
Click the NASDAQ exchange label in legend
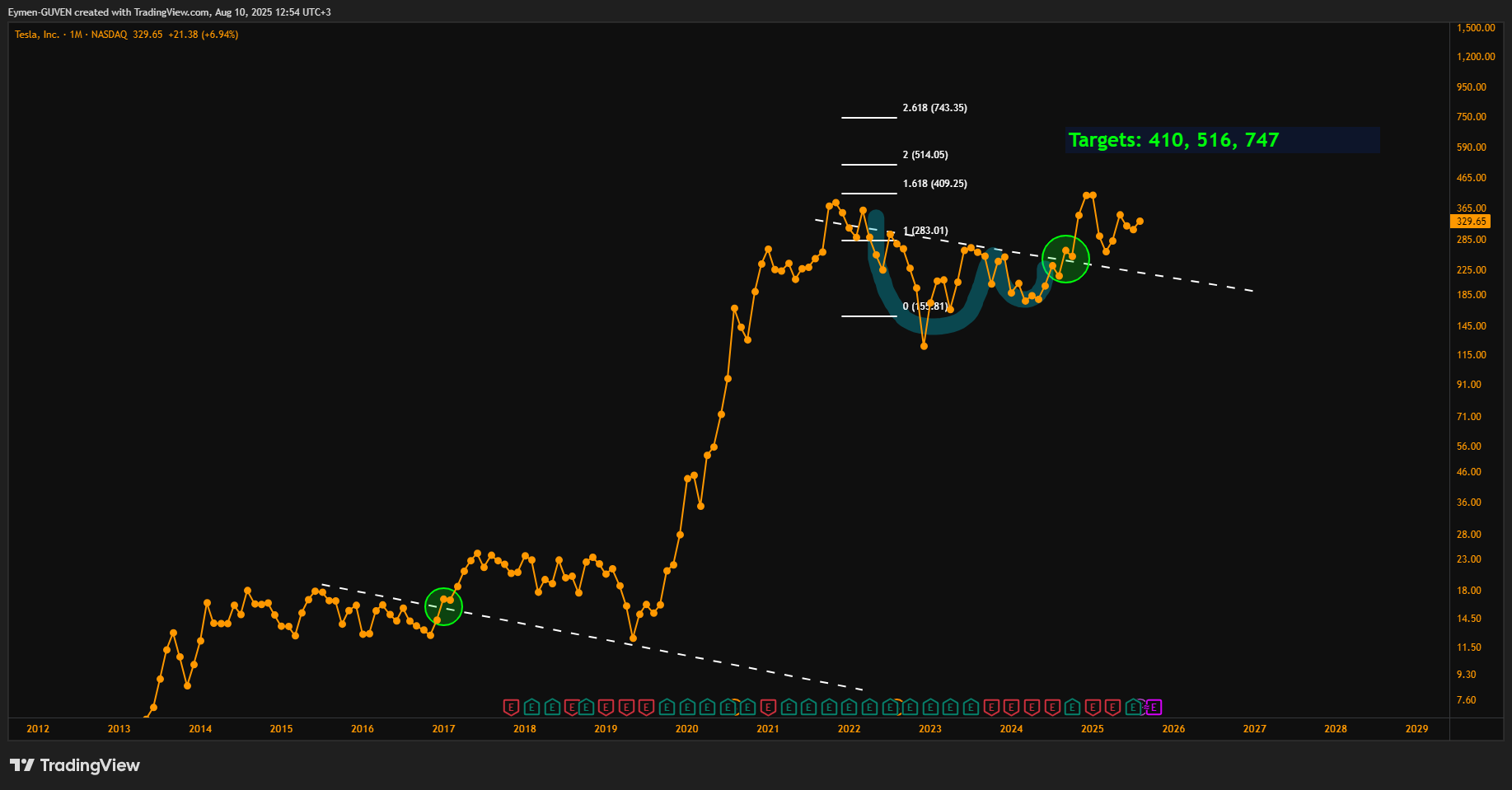(109, 35)
